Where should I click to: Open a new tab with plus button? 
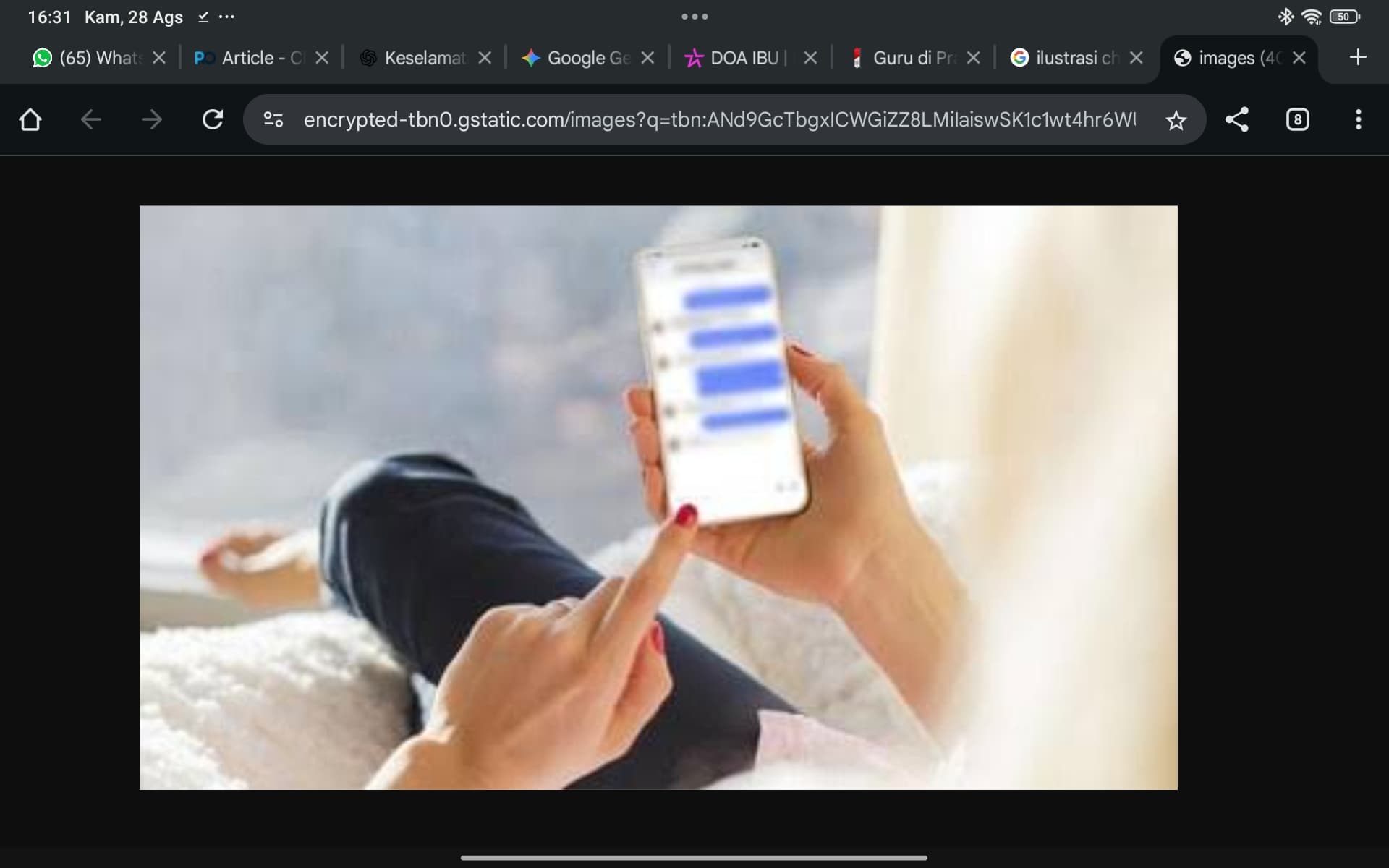click(1358, 57)
